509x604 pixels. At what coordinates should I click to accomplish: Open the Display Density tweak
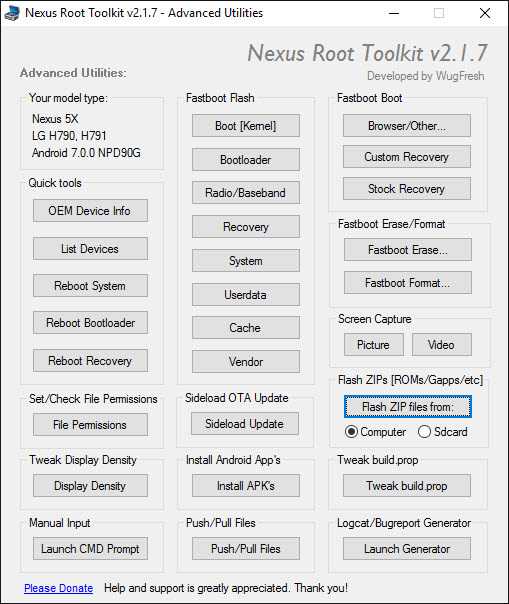coord(90,486)
